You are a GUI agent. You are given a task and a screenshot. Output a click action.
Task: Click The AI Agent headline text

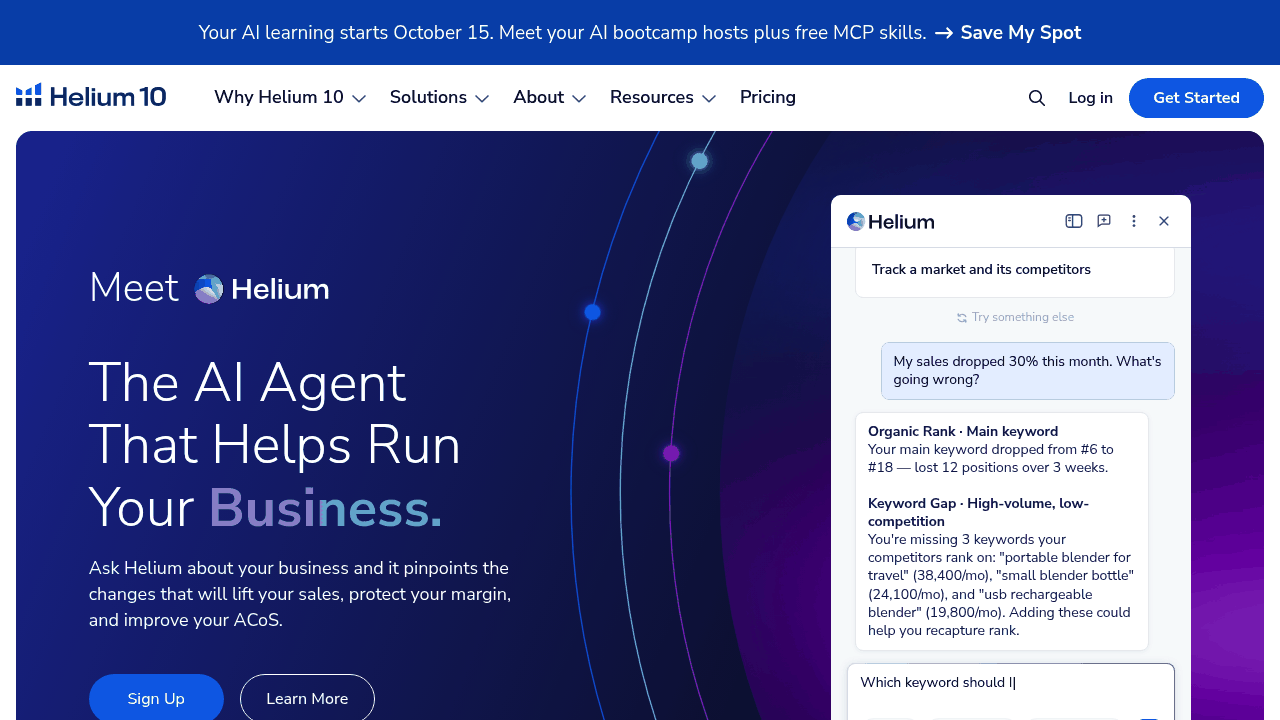click(x=248, y=382)
